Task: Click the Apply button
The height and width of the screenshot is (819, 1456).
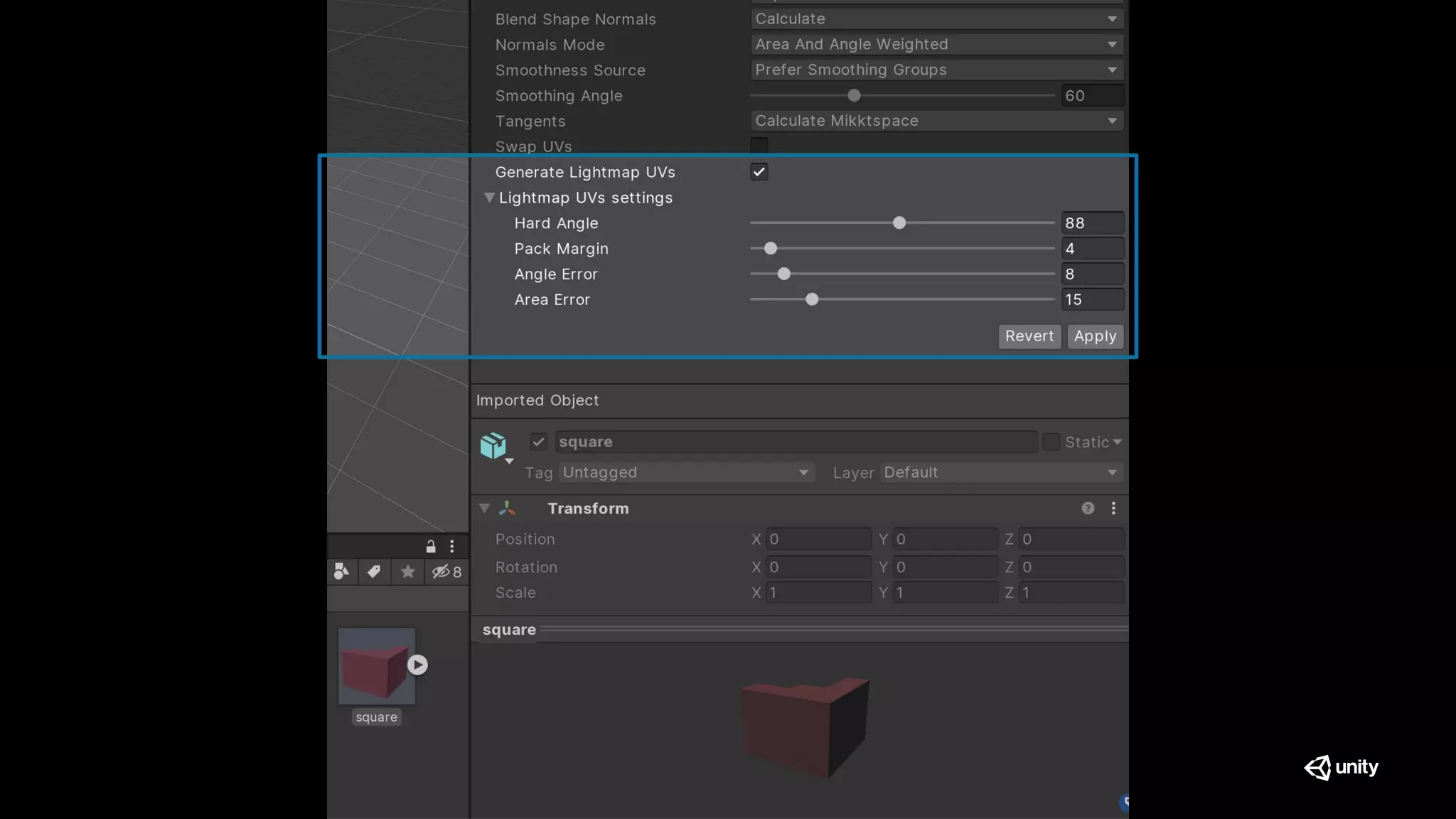Action: tap(1095, 336)
